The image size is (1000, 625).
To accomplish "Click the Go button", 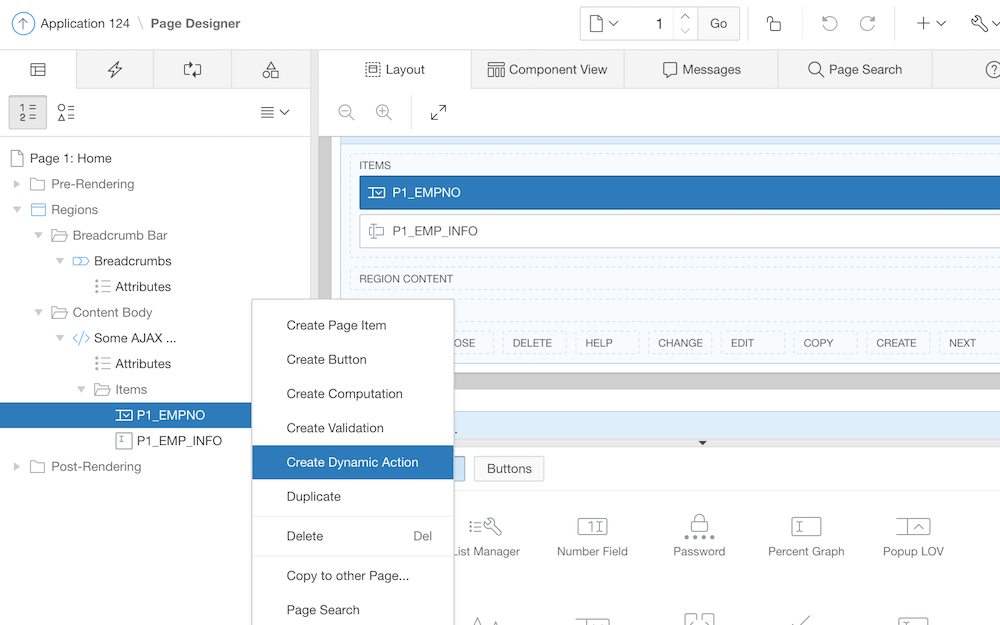I will (x=719, y=24).
